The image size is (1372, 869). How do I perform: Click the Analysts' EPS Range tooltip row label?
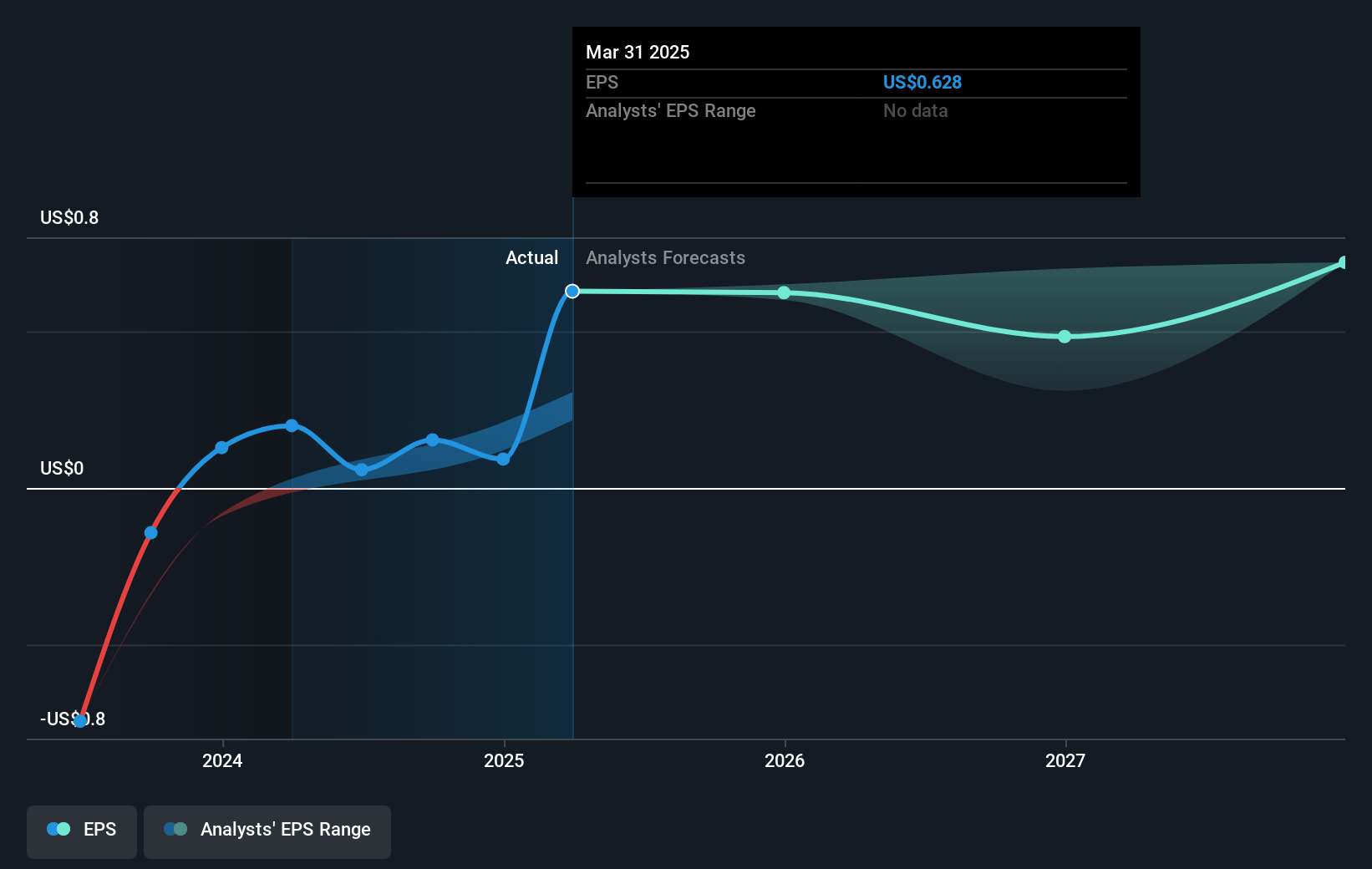[x=670, y=110]
